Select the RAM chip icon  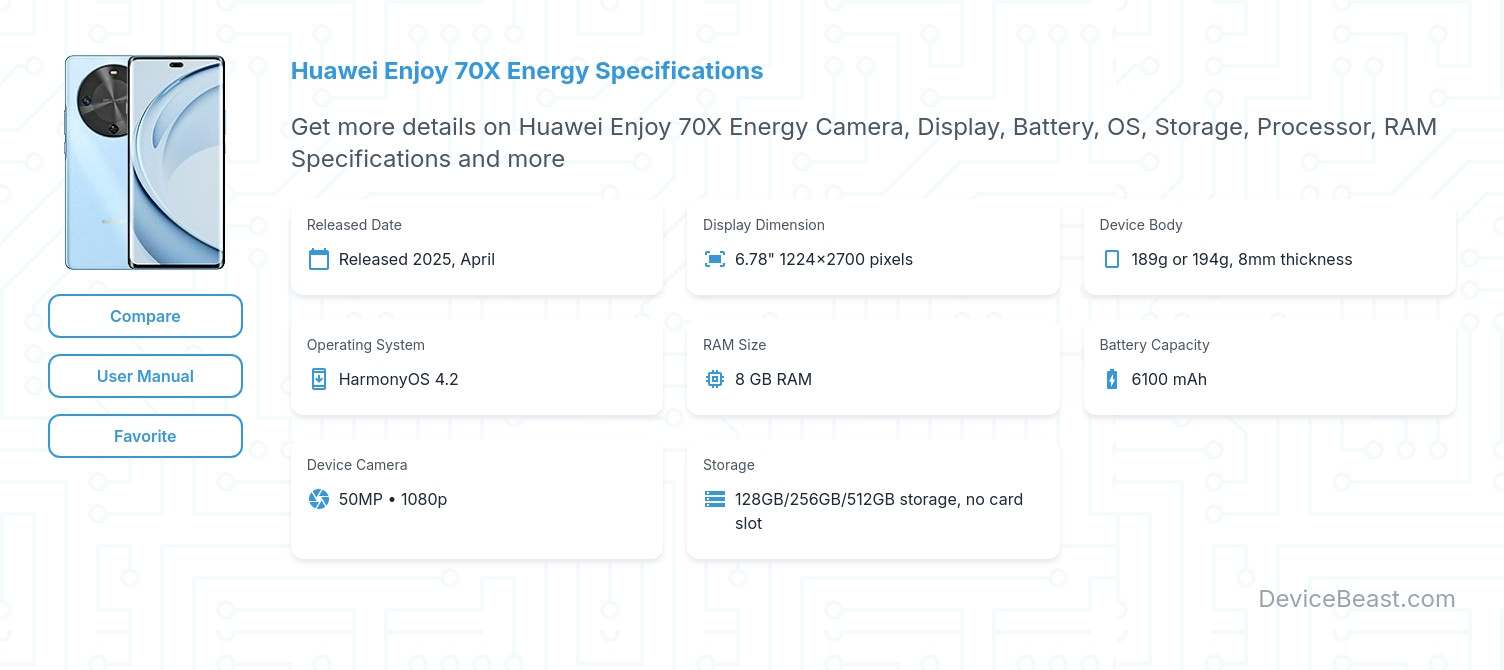coord(714,379)
